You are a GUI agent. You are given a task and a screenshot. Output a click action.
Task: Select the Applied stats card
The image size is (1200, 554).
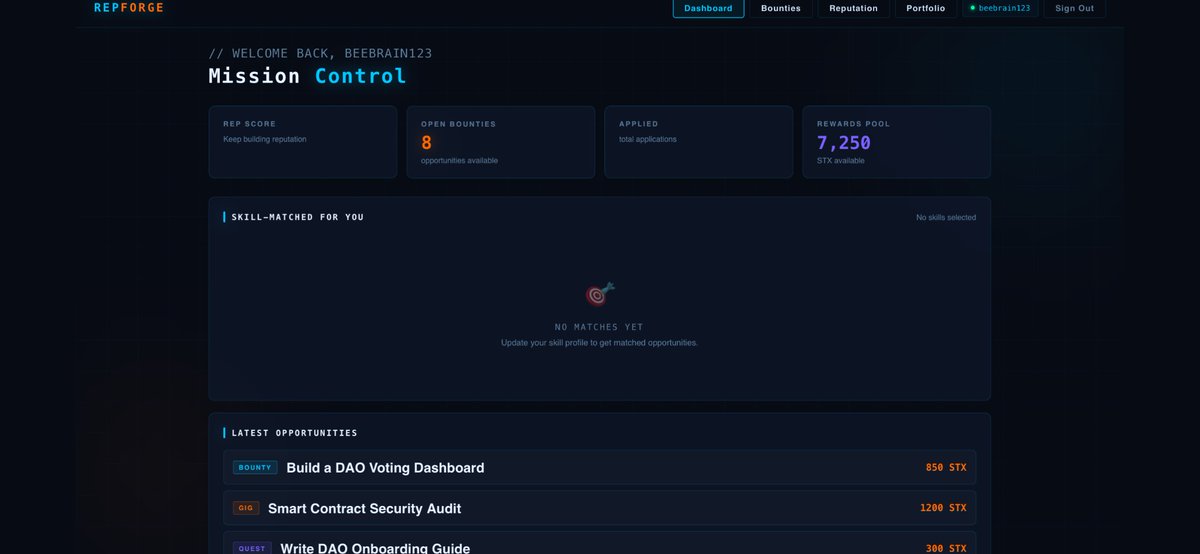[x=699, y=142]
